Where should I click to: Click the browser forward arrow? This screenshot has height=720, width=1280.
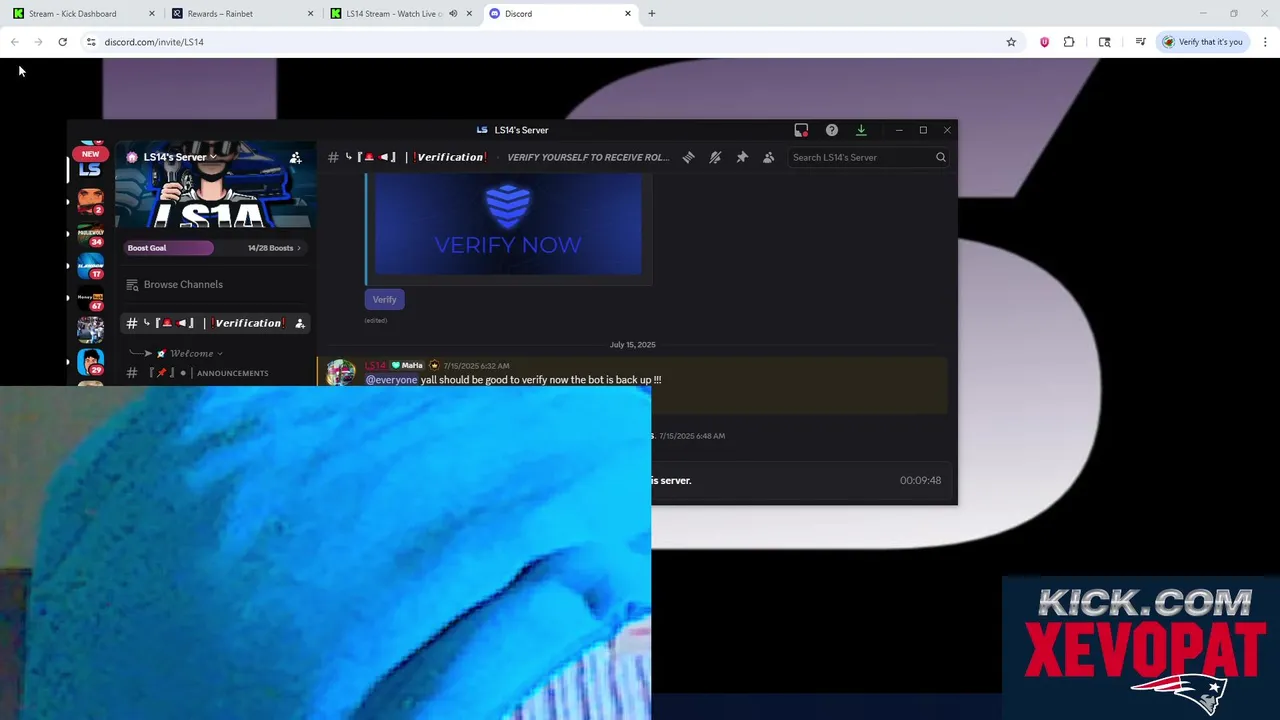(38, 42)
